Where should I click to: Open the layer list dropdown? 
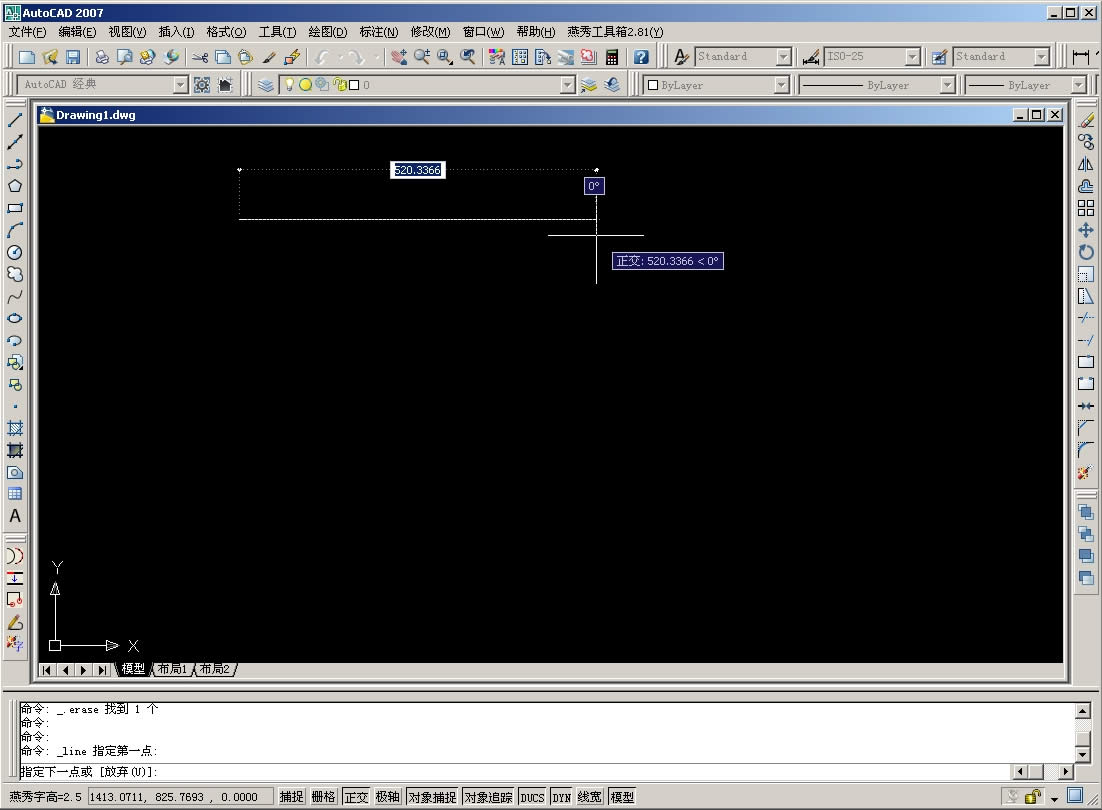pyautogui.click(x=567, y=85)
